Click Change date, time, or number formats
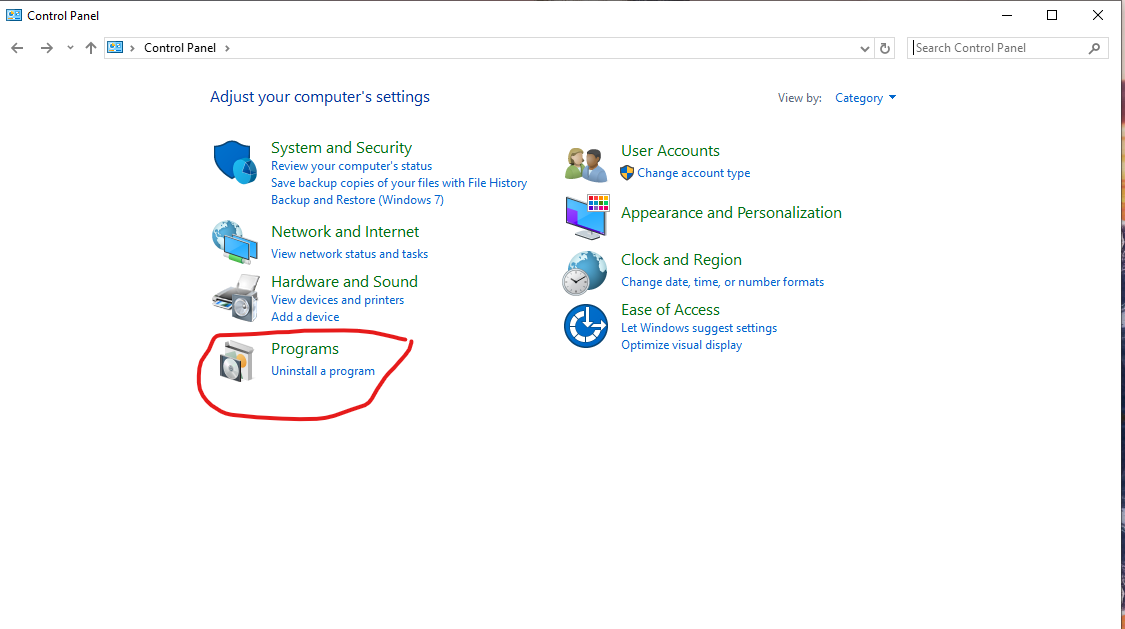 point(722,282)
